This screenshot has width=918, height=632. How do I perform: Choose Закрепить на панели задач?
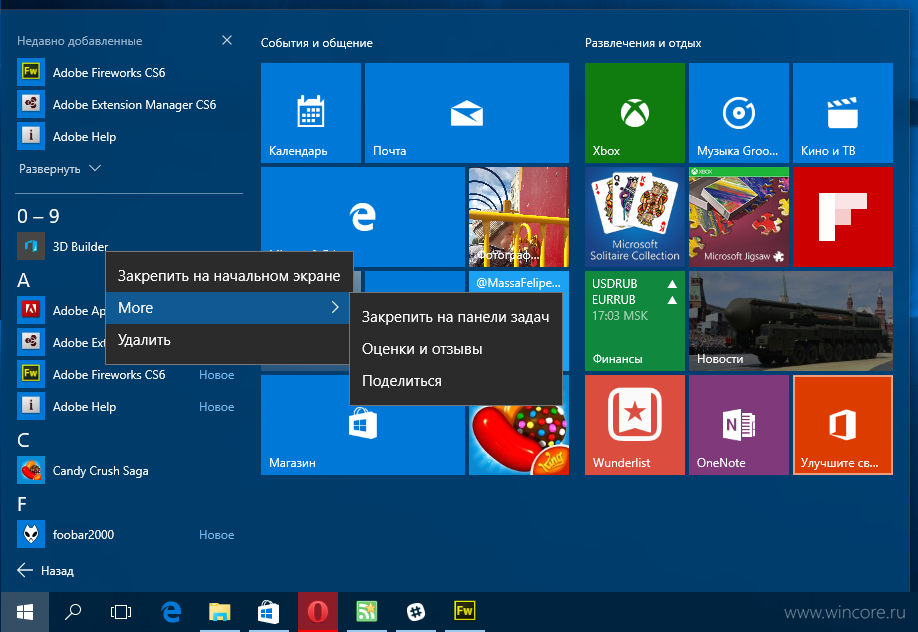[455, 317]
